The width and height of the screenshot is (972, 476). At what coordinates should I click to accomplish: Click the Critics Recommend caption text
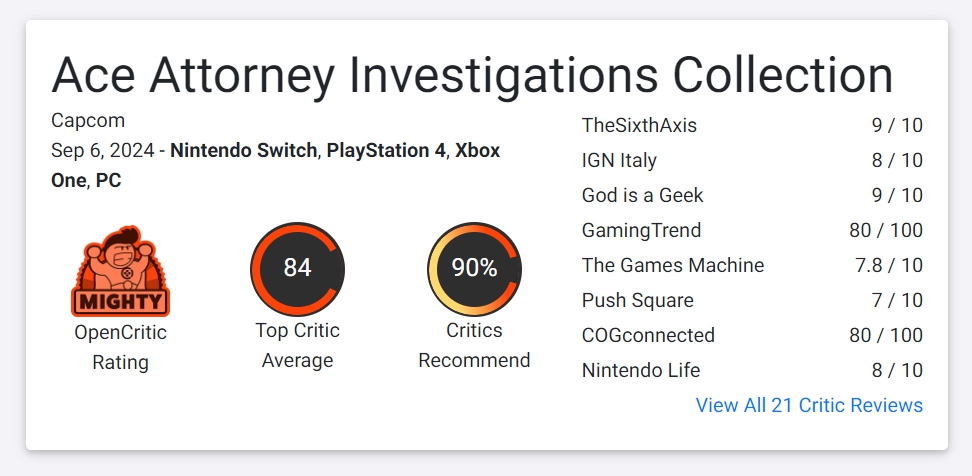click(474, 345)
